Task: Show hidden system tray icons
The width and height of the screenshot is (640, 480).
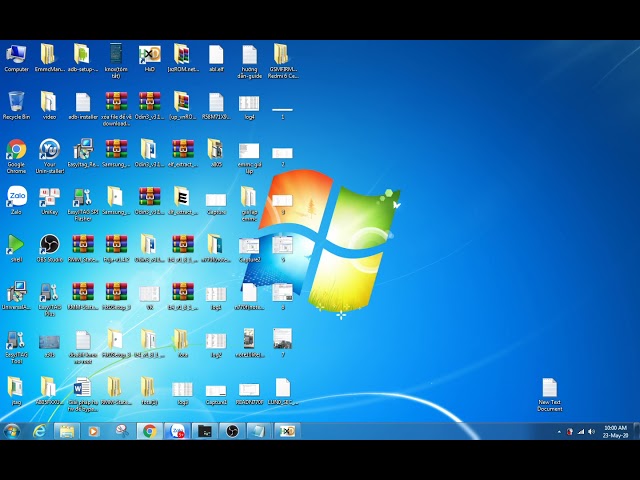Action: click(559, 431)
